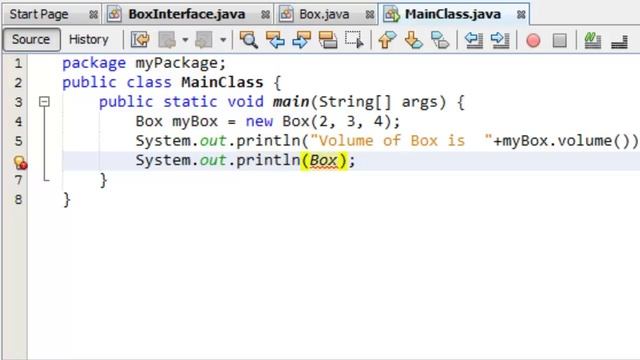Viewport: 640px width, 360px height.
Task: Click 'myBox' variable on line 4
Action: pos(195,122)
